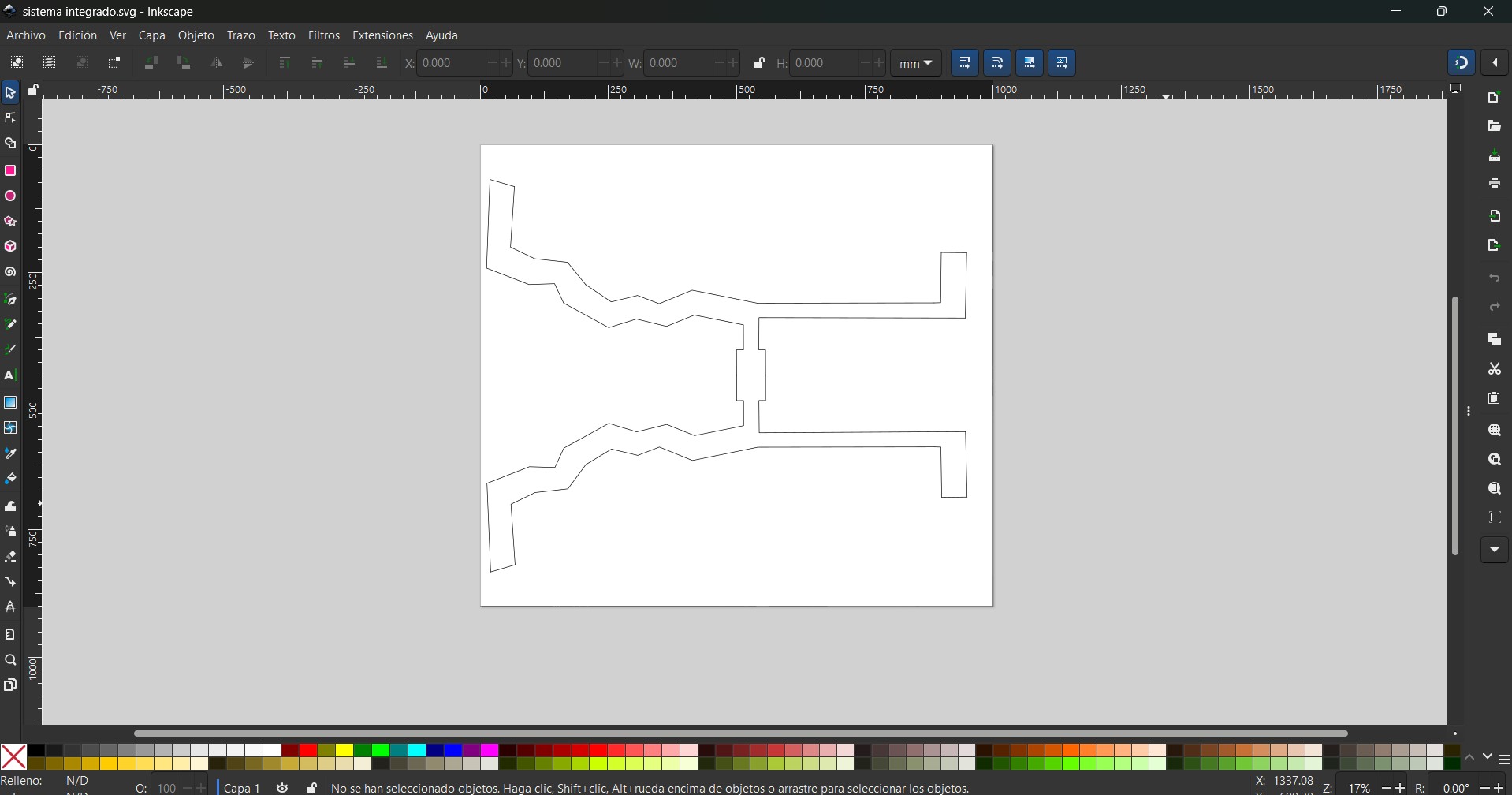Open the display mode chooser near the ruler
The height and width of the screenshot is (795, 1512).
click(x=1456, y=89)
